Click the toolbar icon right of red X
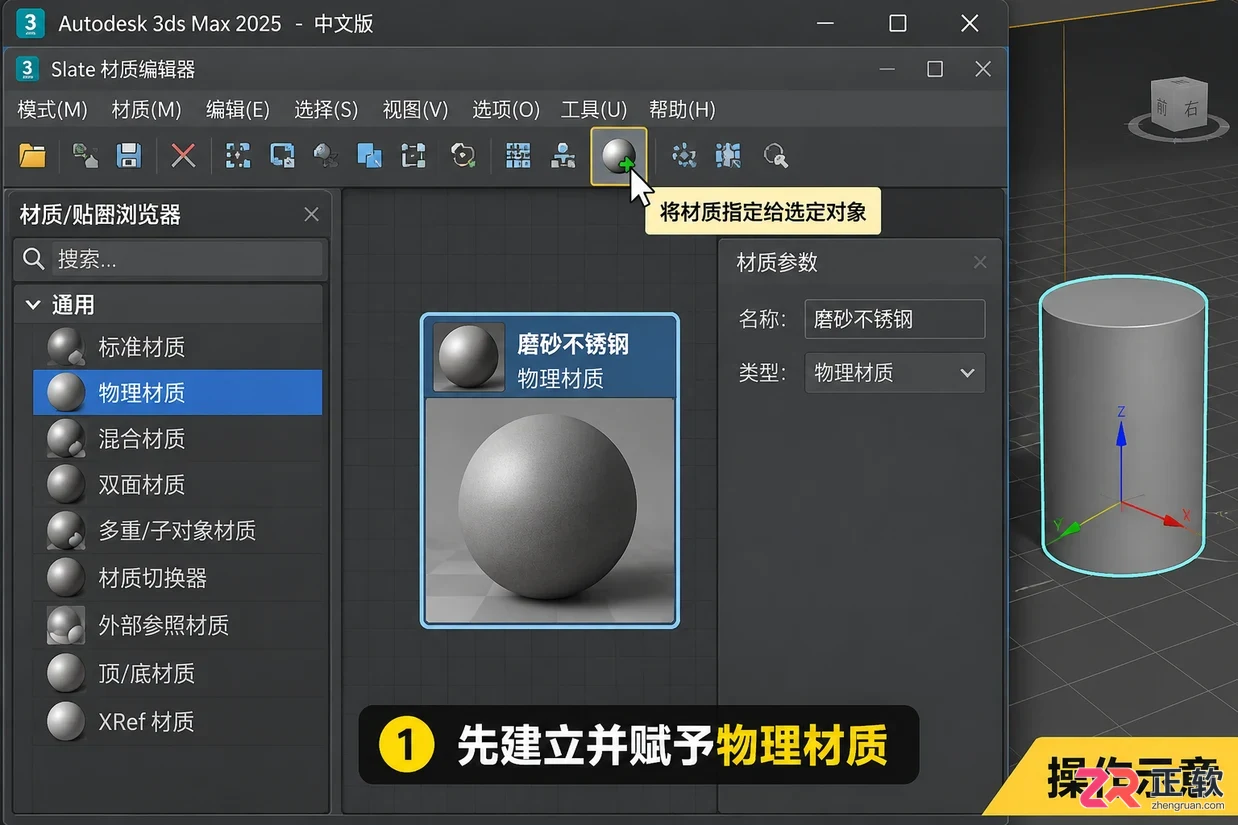 pyautogui.click(x=238, y=155)
